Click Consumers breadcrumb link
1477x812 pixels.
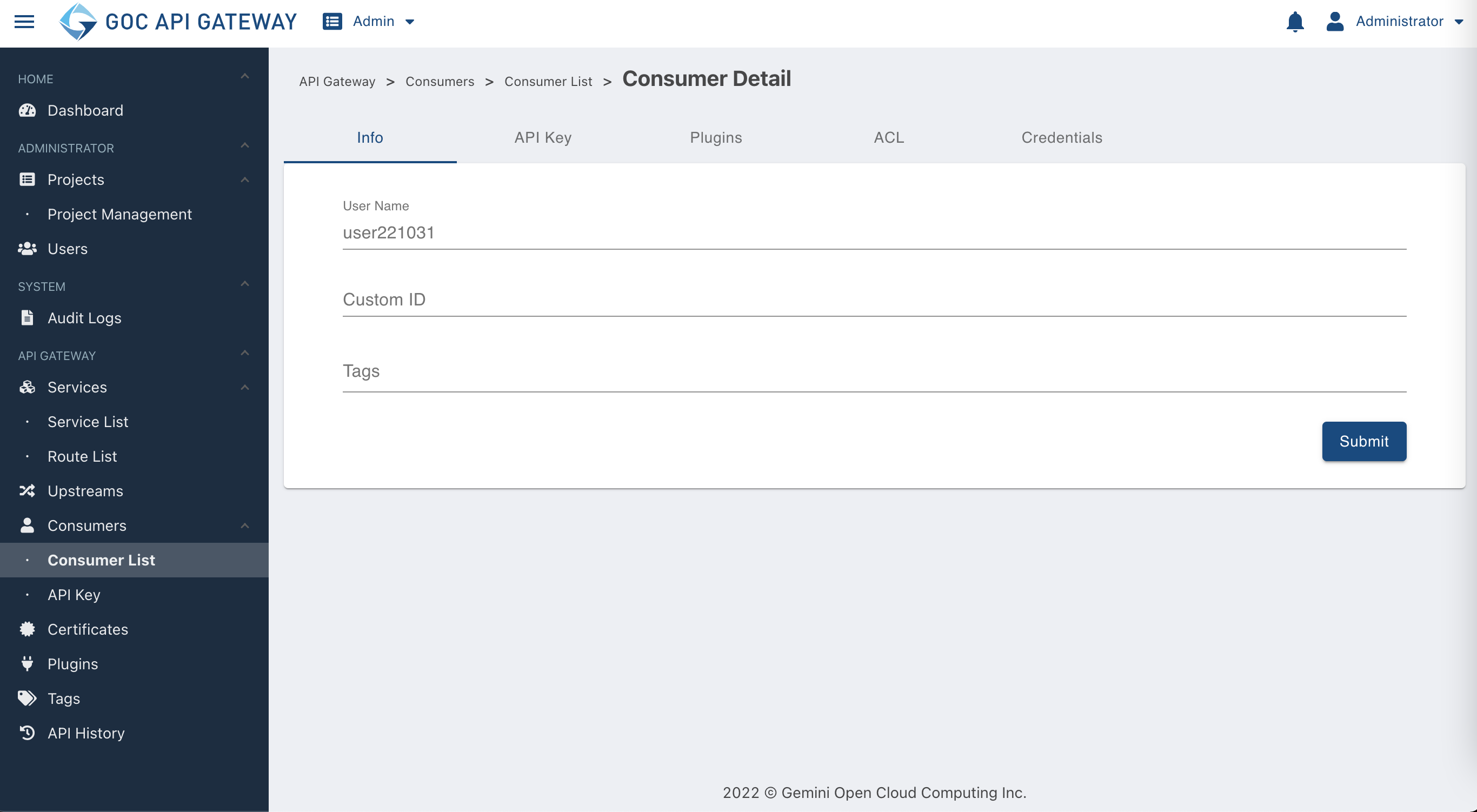click(x=440, y=82)
